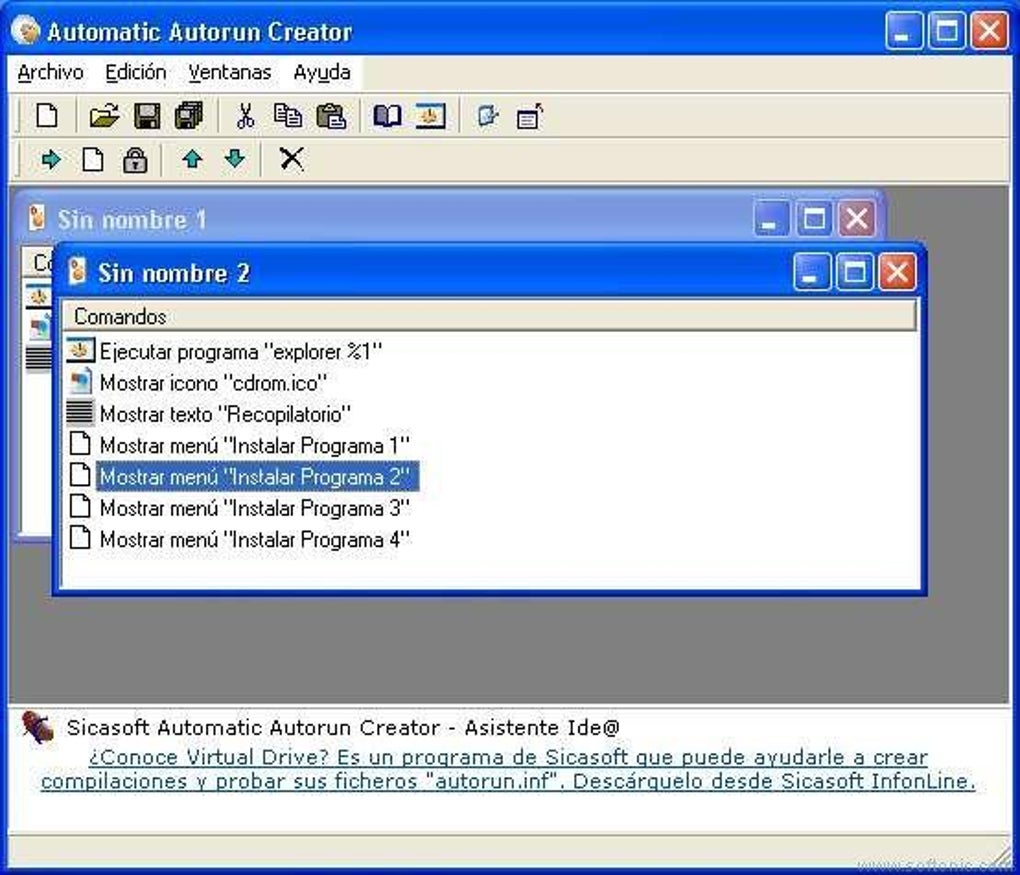Open the Ventanas menu

(x=230, y=72)
